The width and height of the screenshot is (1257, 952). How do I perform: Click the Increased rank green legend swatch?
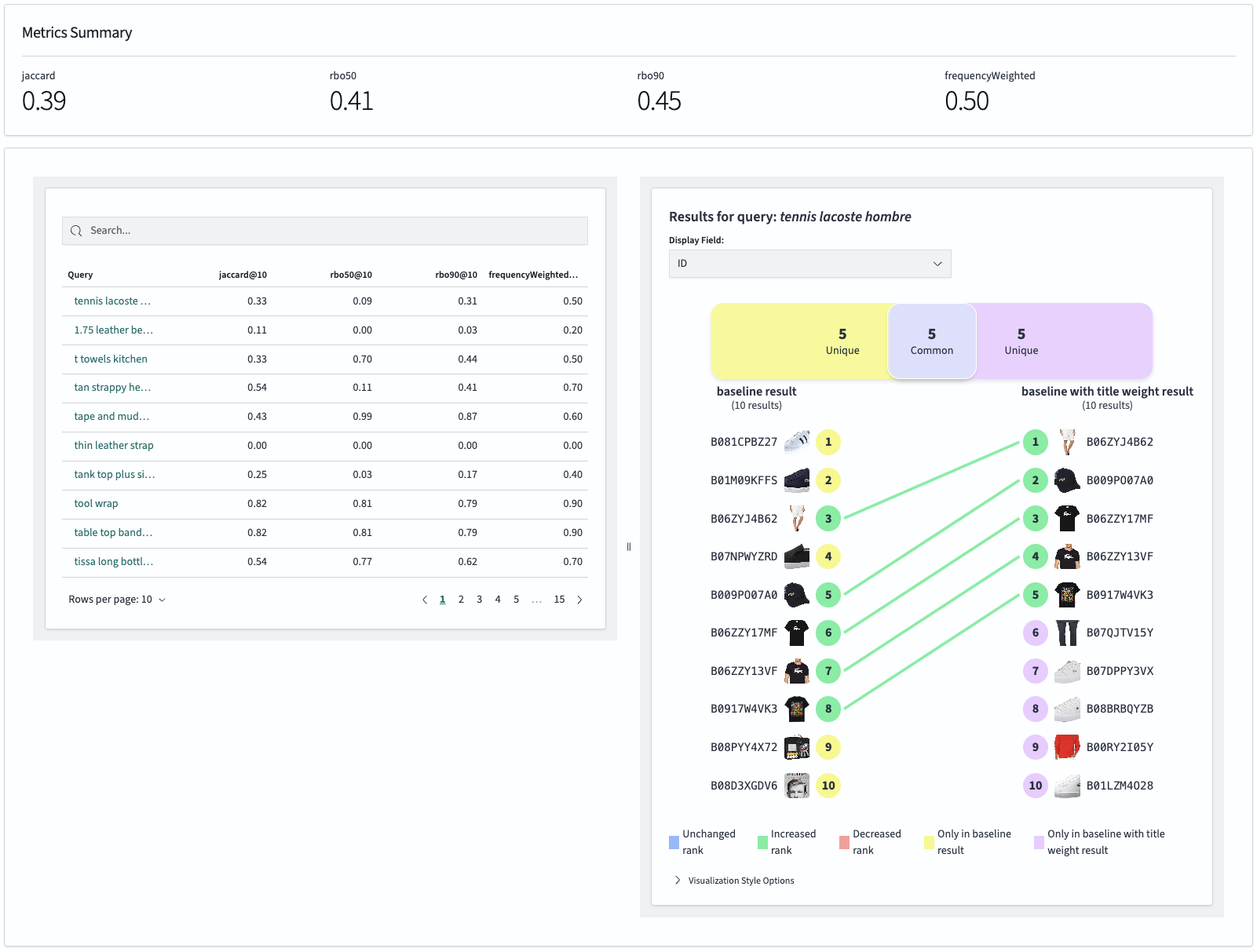(x=762, y=842)
